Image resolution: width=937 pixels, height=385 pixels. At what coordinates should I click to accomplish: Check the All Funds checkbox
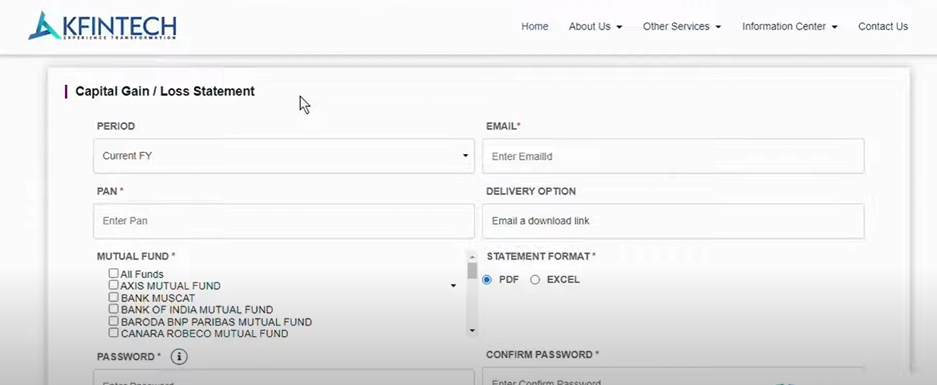coord(114,273)
